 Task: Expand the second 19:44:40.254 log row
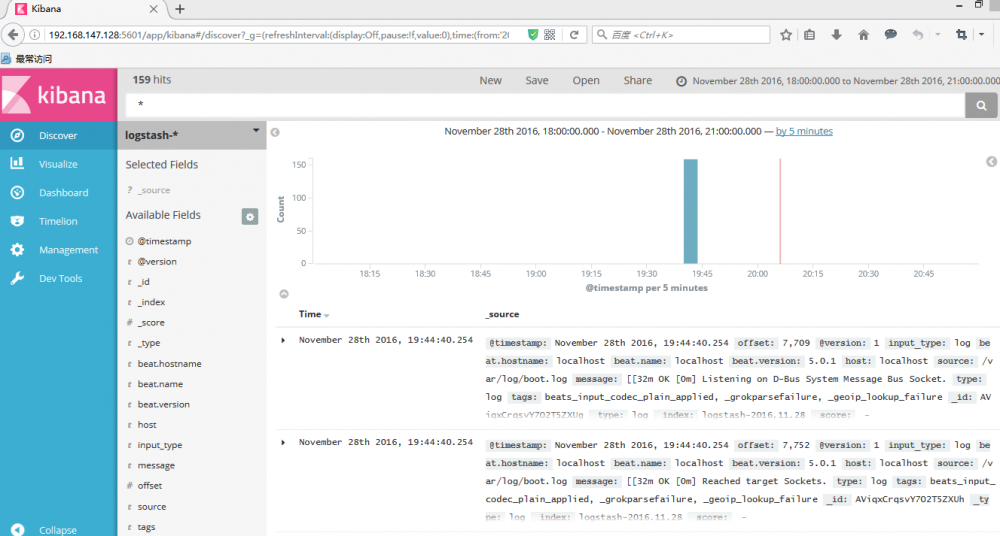(283, 442)
